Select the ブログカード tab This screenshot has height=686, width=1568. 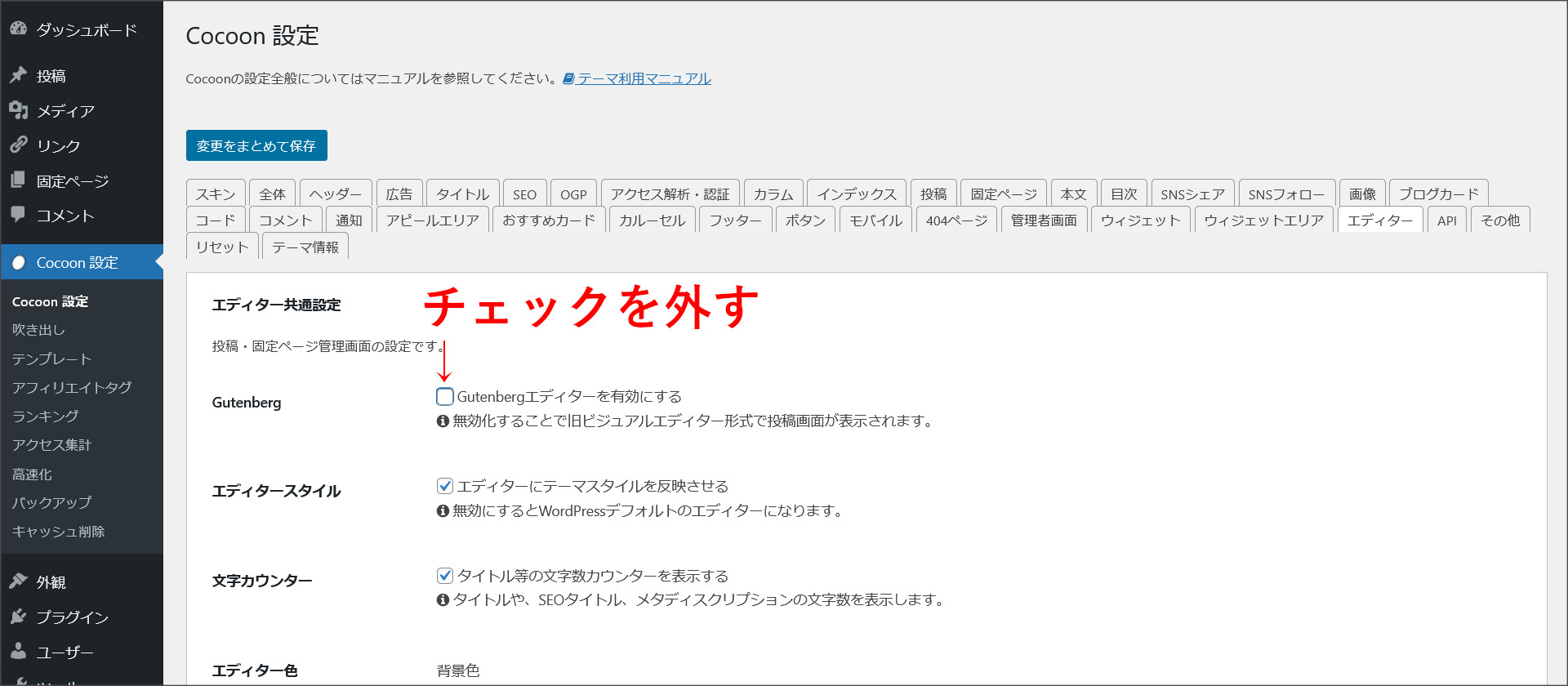[1439, 194]
